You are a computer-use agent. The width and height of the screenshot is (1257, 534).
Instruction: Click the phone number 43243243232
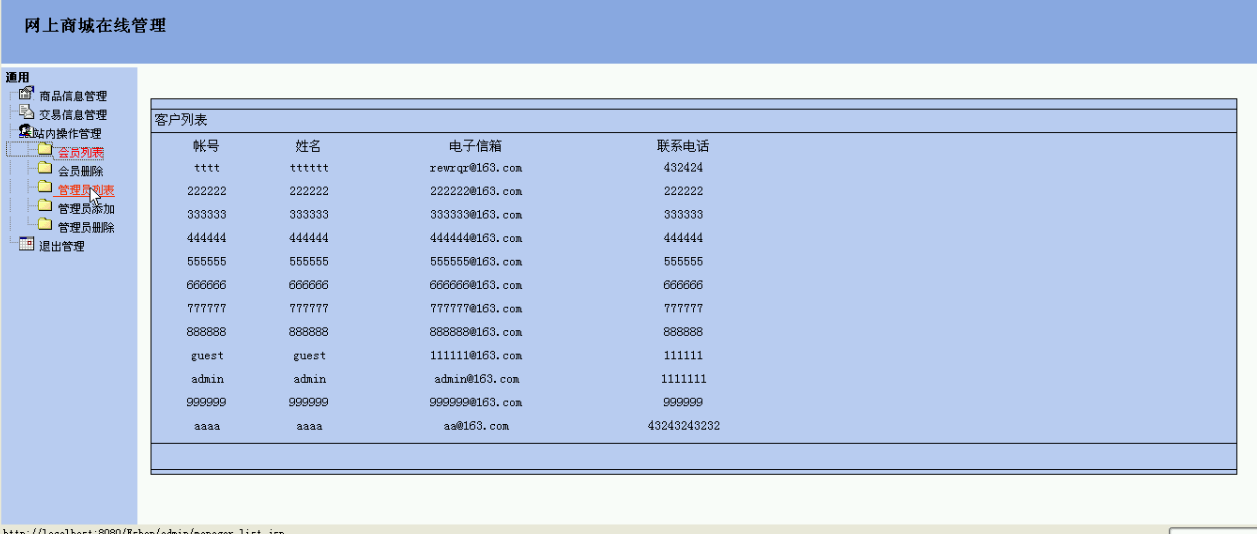point(683,426)
